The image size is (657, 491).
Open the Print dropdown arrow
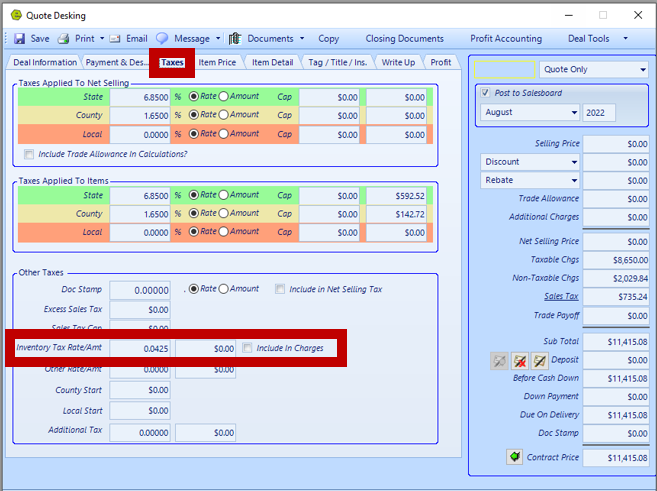(102, 39)
